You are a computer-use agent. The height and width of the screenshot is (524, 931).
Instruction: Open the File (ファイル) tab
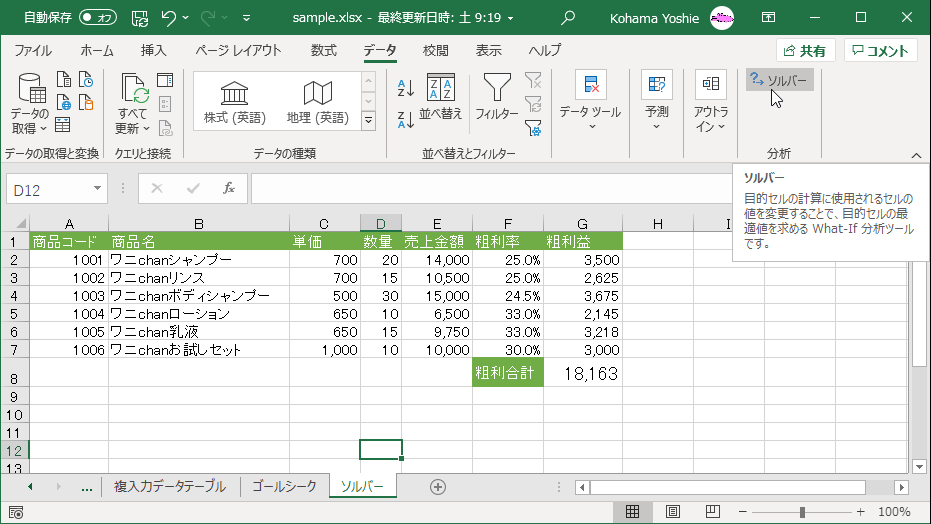coord(33,50)
